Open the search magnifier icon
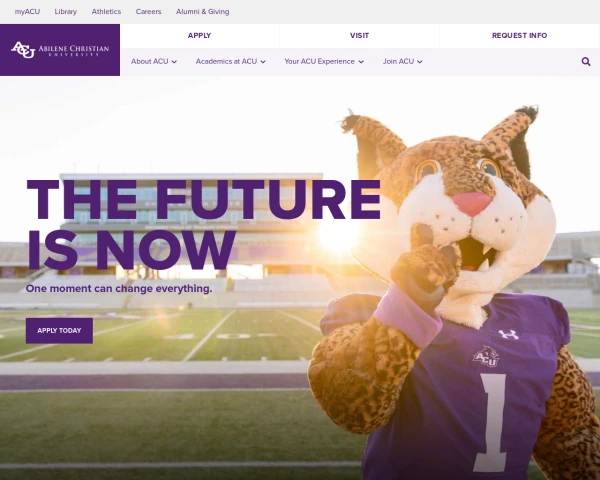Screen dimensions: 600x480 point(585,62)
